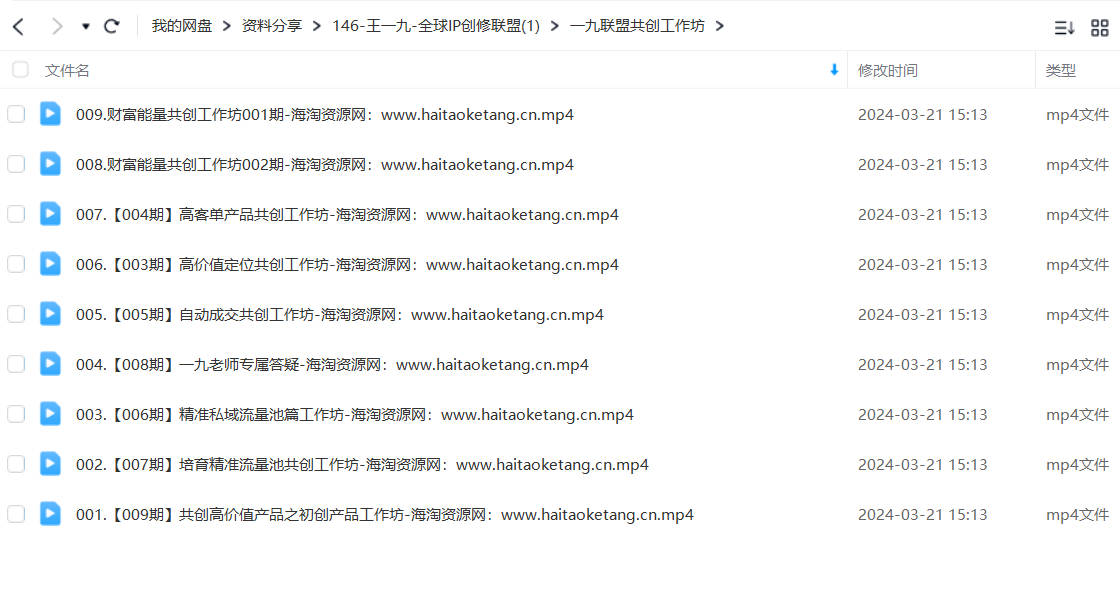The width and height of the screenshot is (1120, 592).
Task: Select file name 006.【003期】高价值定位共创工作坊
Action: coord(347,265)
